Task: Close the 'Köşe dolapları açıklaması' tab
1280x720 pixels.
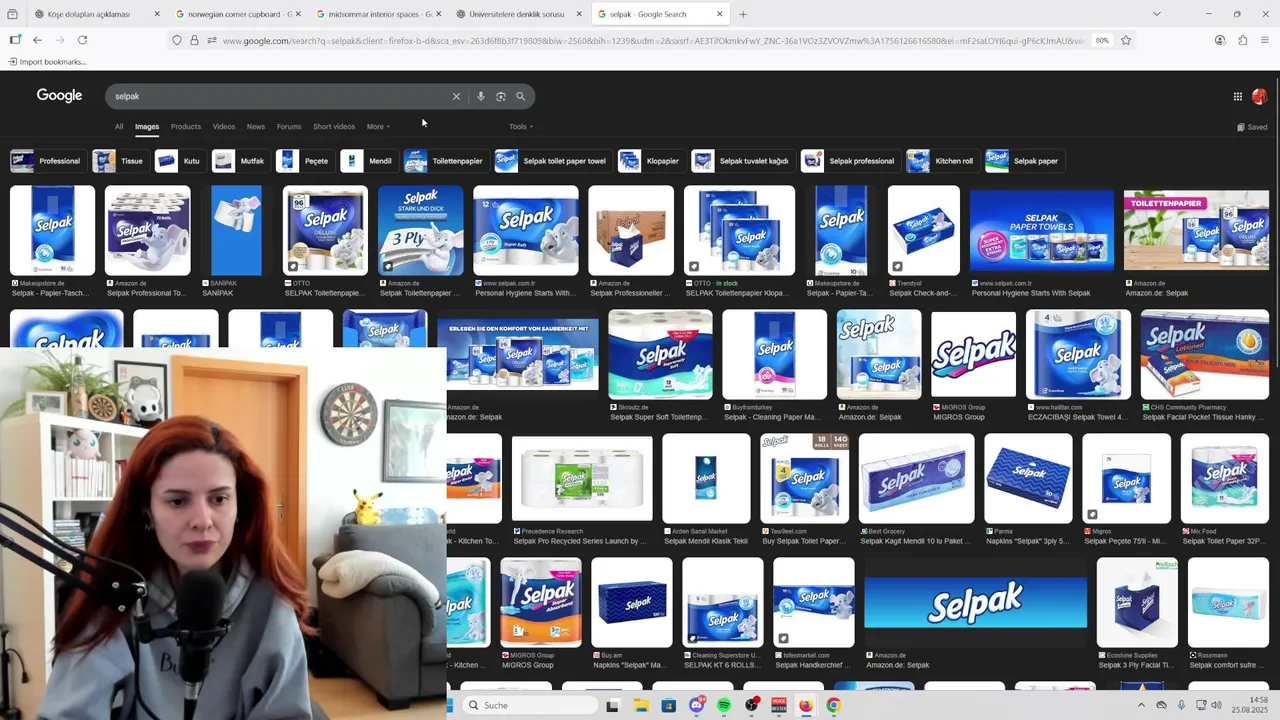Action: 157,14
